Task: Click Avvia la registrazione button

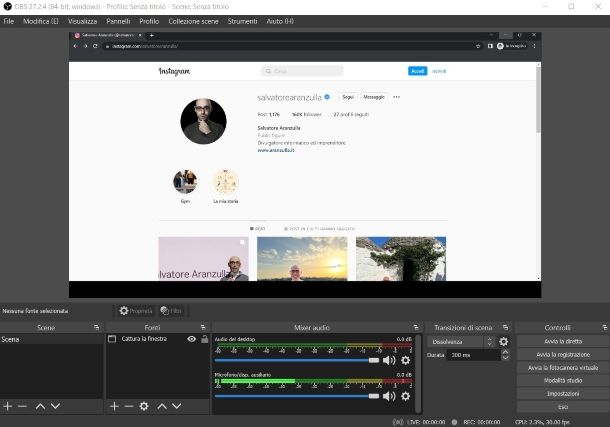Action: tap(563, 355)
